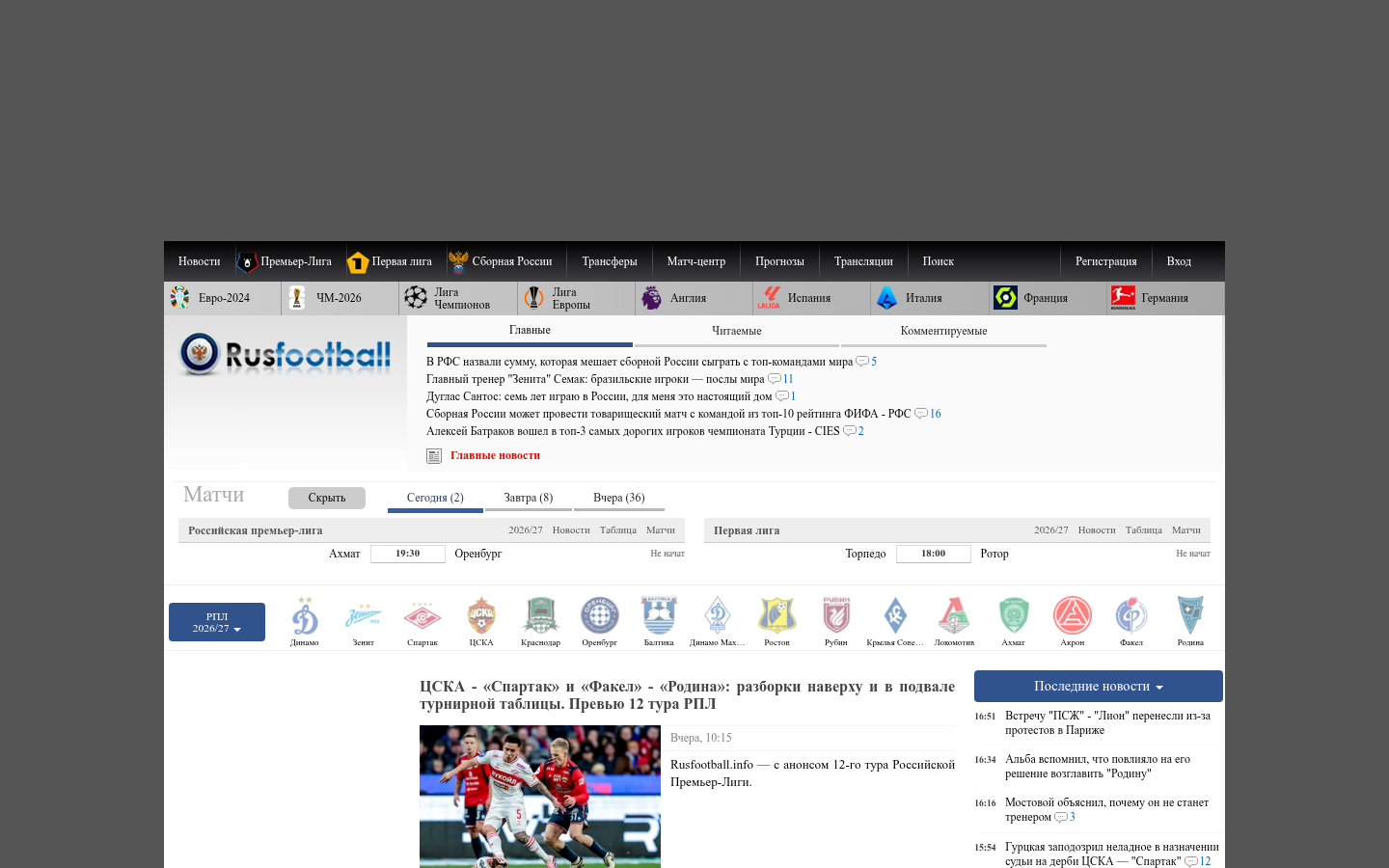Open the Краснодар club crest

(540, 615)
